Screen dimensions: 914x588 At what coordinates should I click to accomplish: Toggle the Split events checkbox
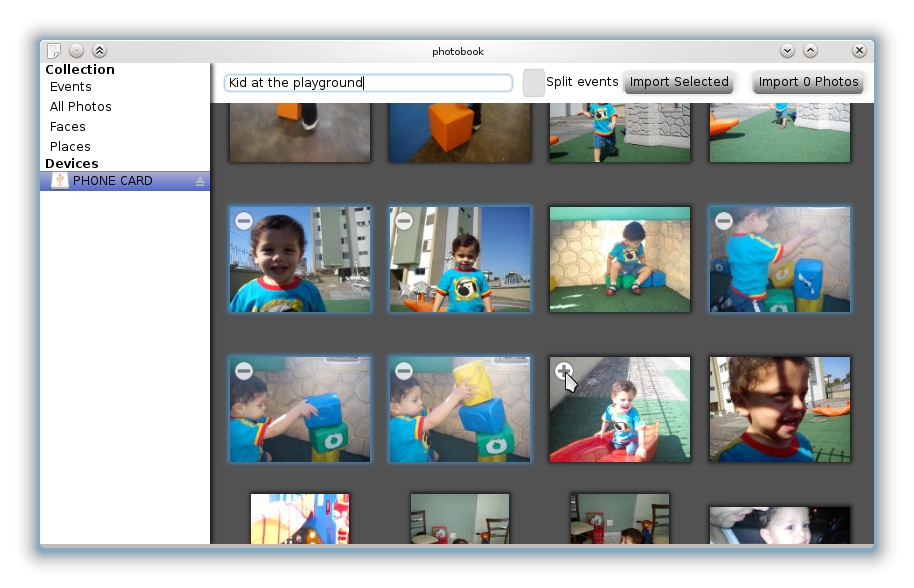pos(534,82)
